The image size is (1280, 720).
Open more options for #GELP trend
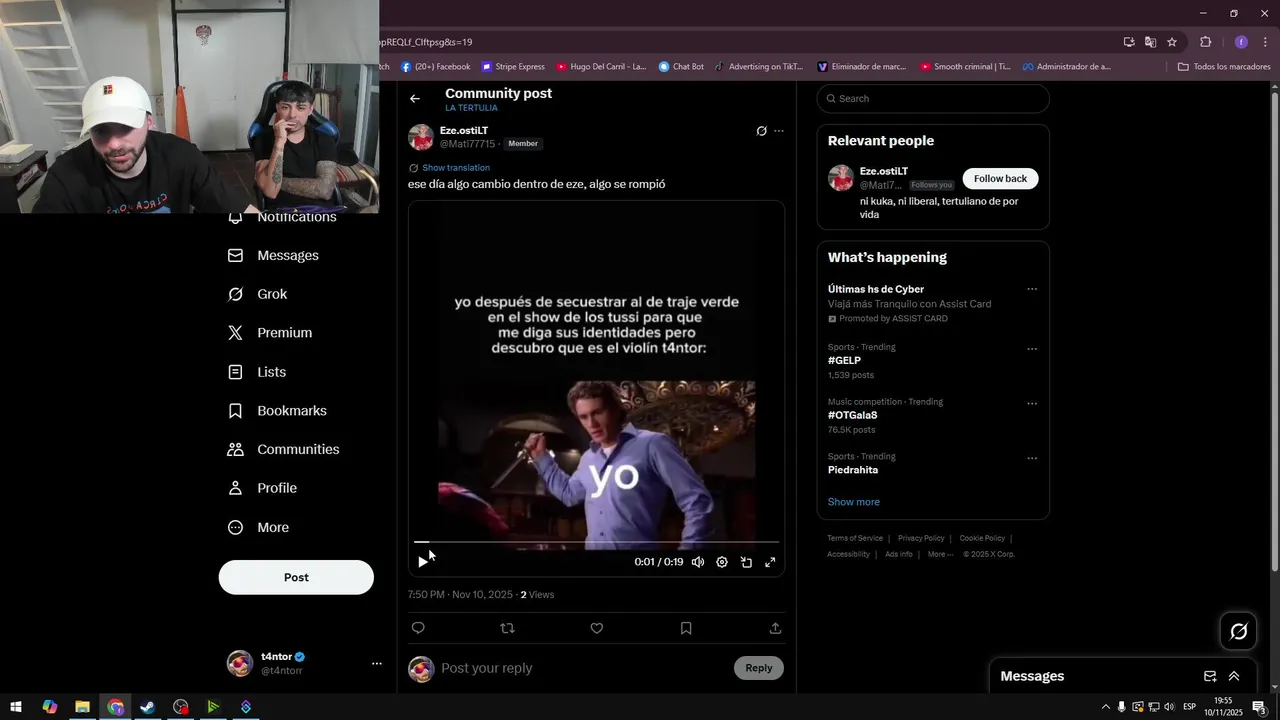(1032, 349)
